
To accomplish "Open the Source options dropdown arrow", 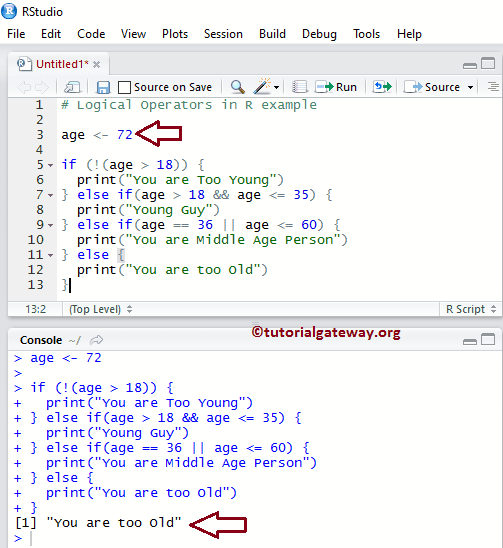I will tap(470, 87).
